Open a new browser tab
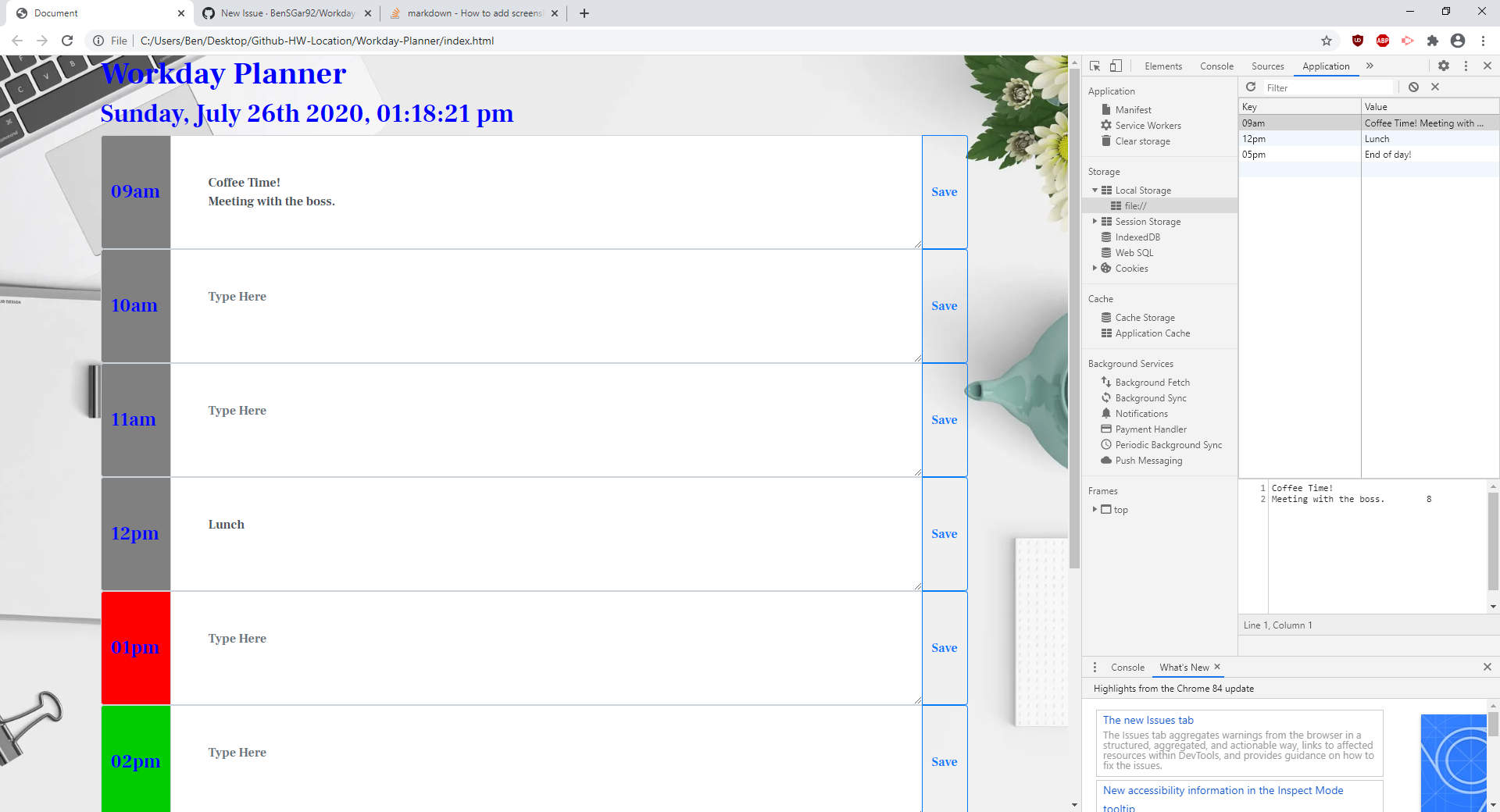This screenshot has width=1500, height=812. coord(584,13)
